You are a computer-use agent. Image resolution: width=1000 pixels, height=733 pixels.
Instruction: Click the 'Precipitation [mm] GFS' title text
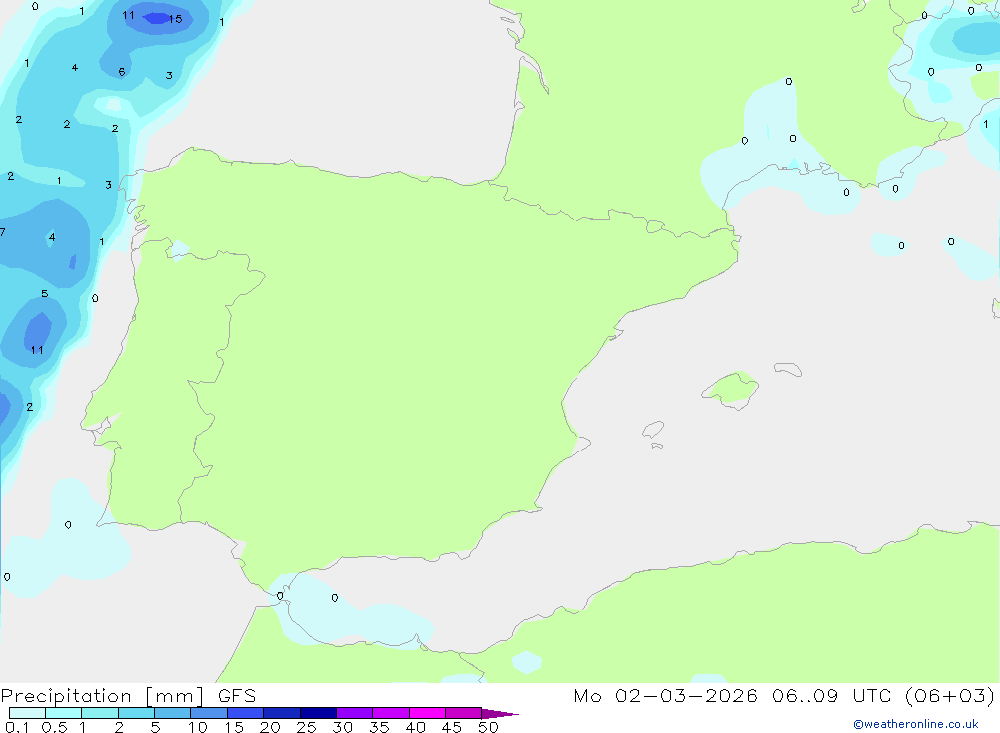[128, 696]
